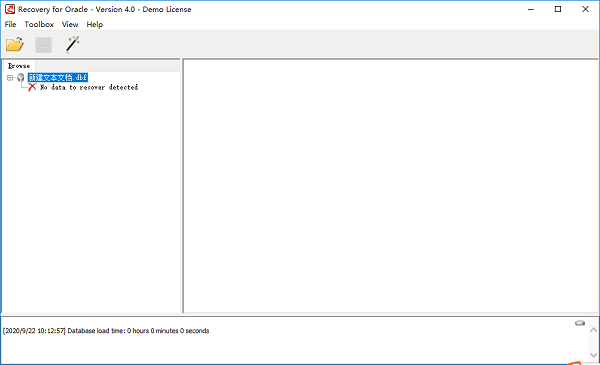Switch to the Browse tab

point(19,66)
